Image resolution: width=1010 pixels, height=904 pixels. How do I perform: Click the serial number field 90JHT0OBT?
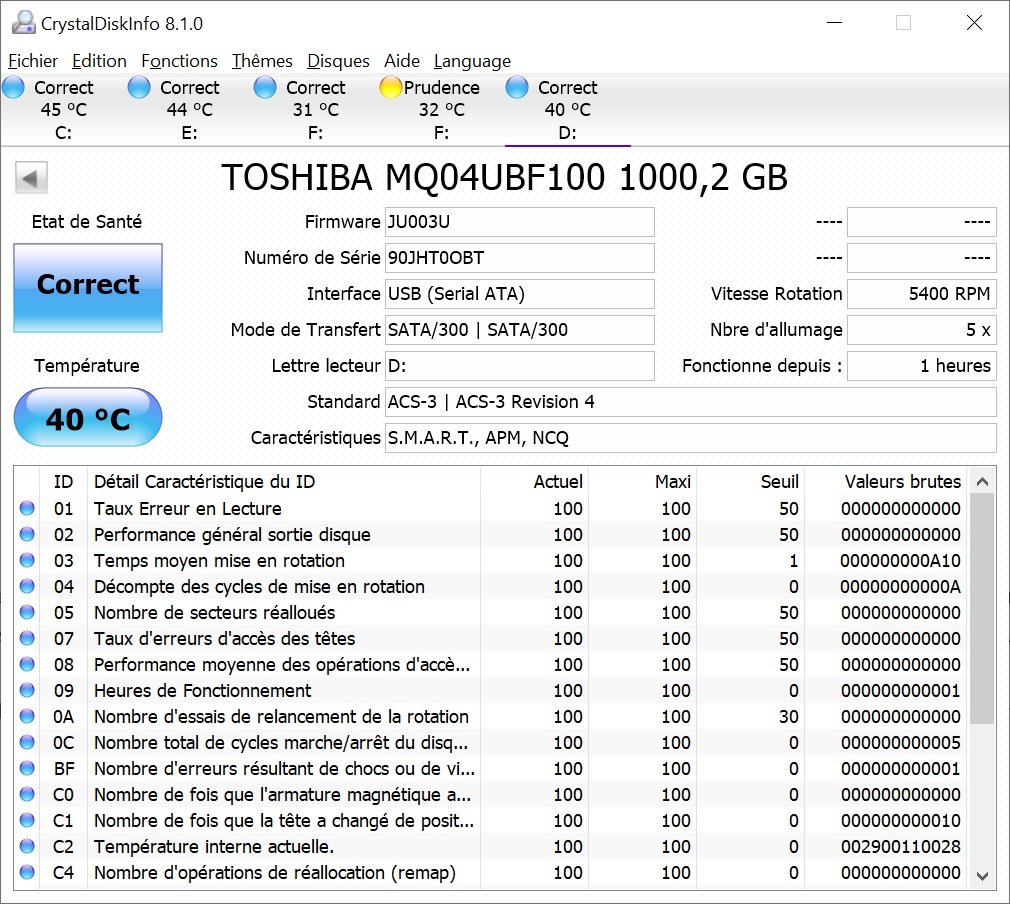pyautogui.click(x=519, y=258)
